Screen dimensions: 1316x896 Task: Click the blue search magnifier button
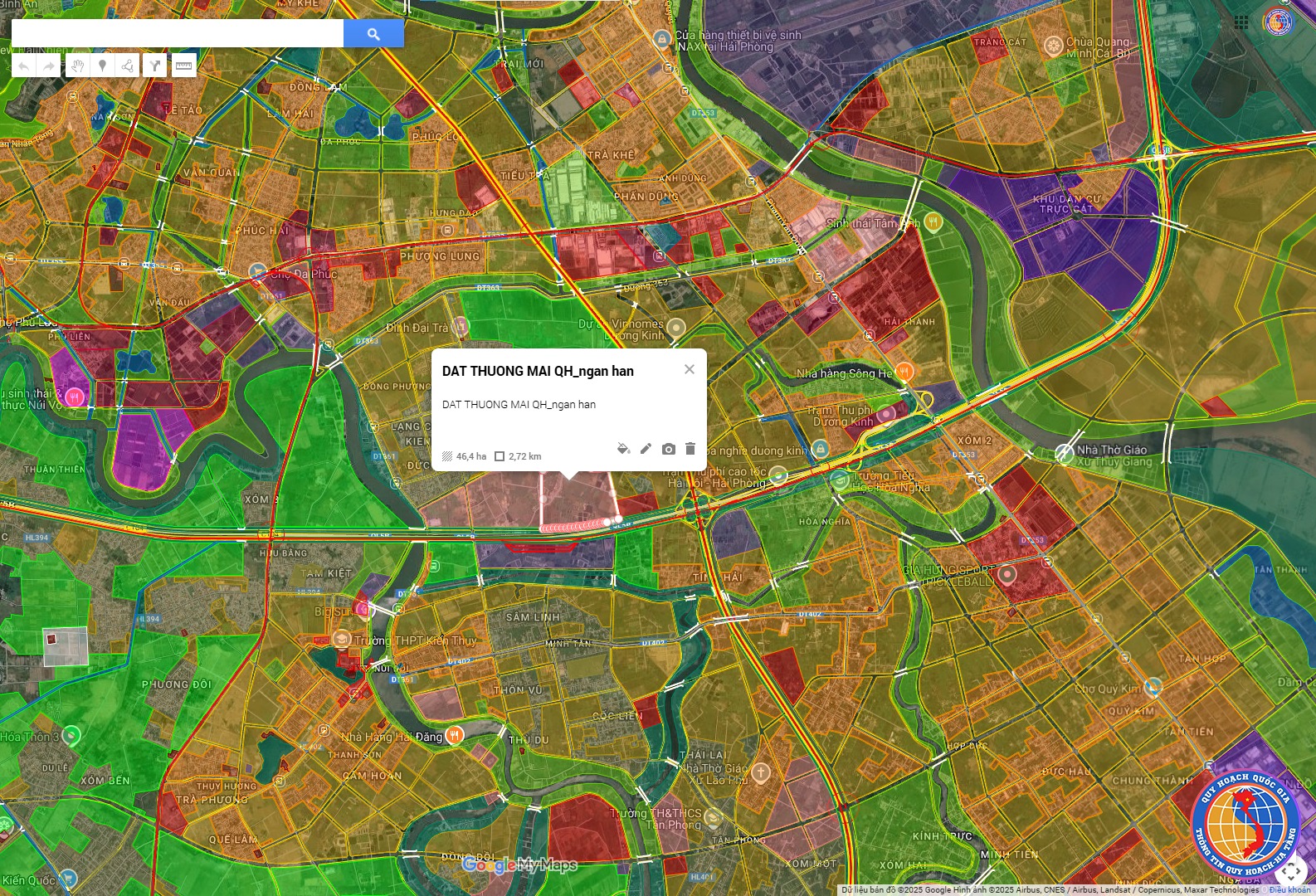pos(373,33)
